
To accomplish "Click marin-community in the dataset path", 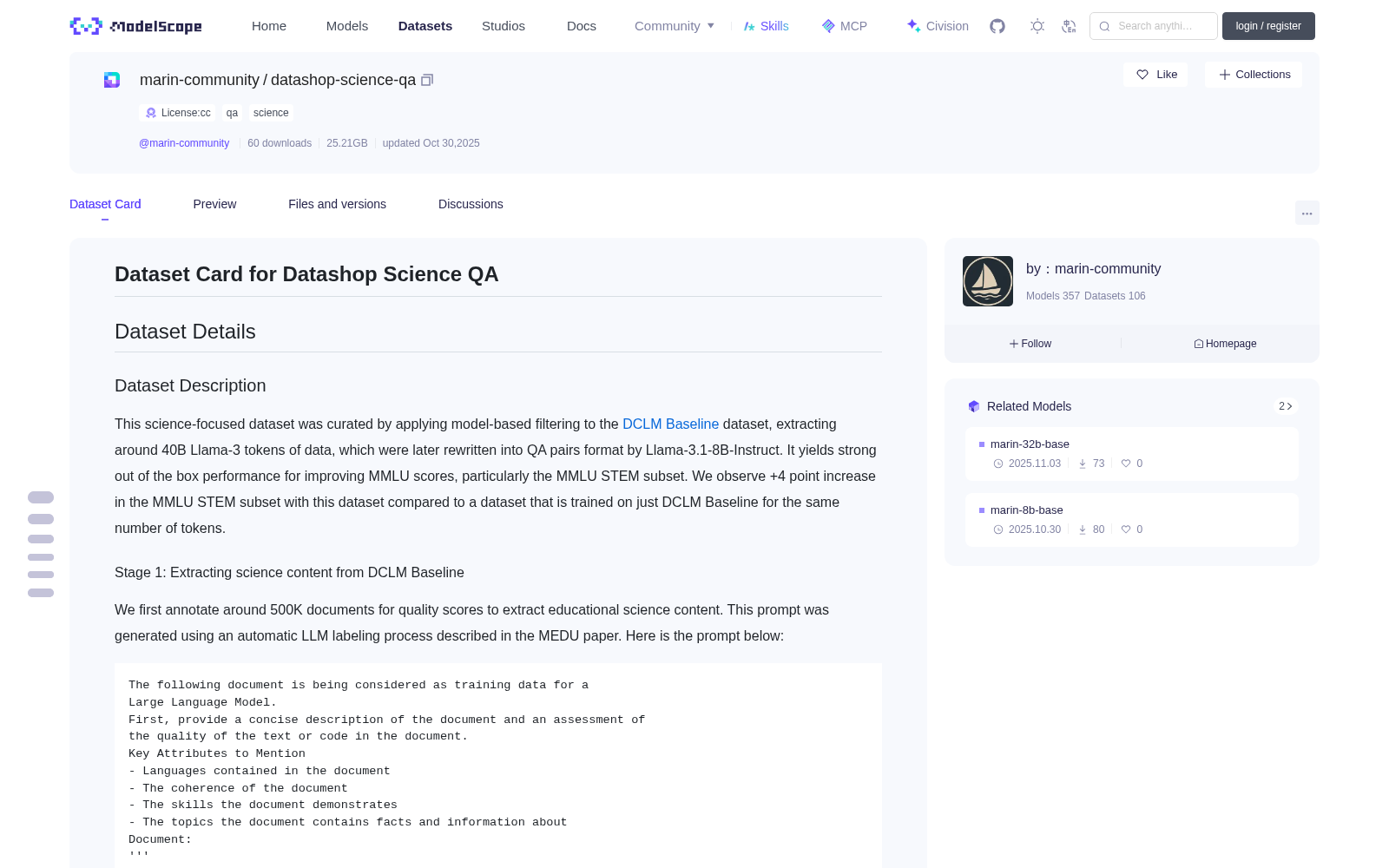I will pyautogui.click(x=200, y=80).
